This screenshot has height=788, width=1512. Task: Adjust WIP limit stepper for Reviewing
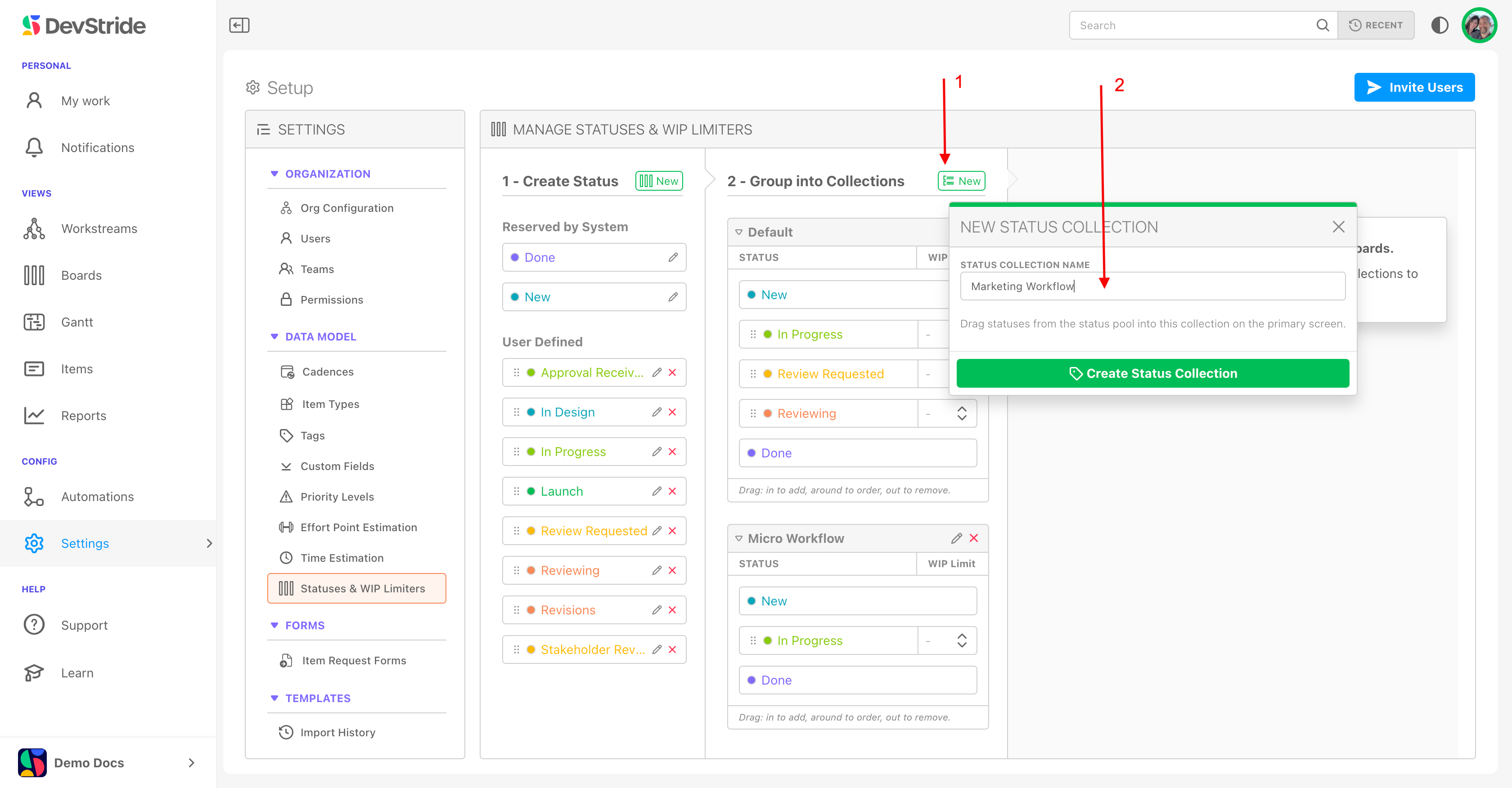pyautogui.click(x=962, y=414)
